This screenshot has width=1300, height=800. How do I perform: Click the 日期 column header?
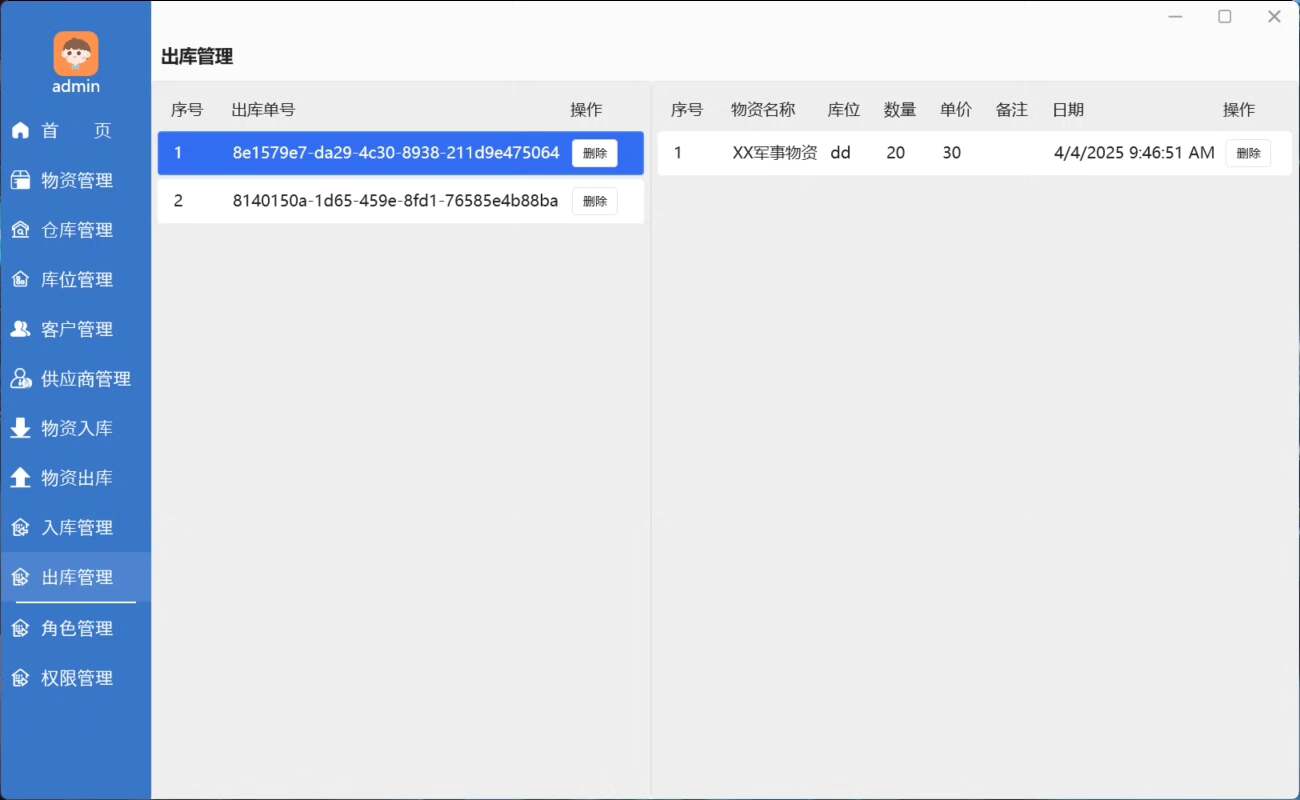(x=1068, y=110)
